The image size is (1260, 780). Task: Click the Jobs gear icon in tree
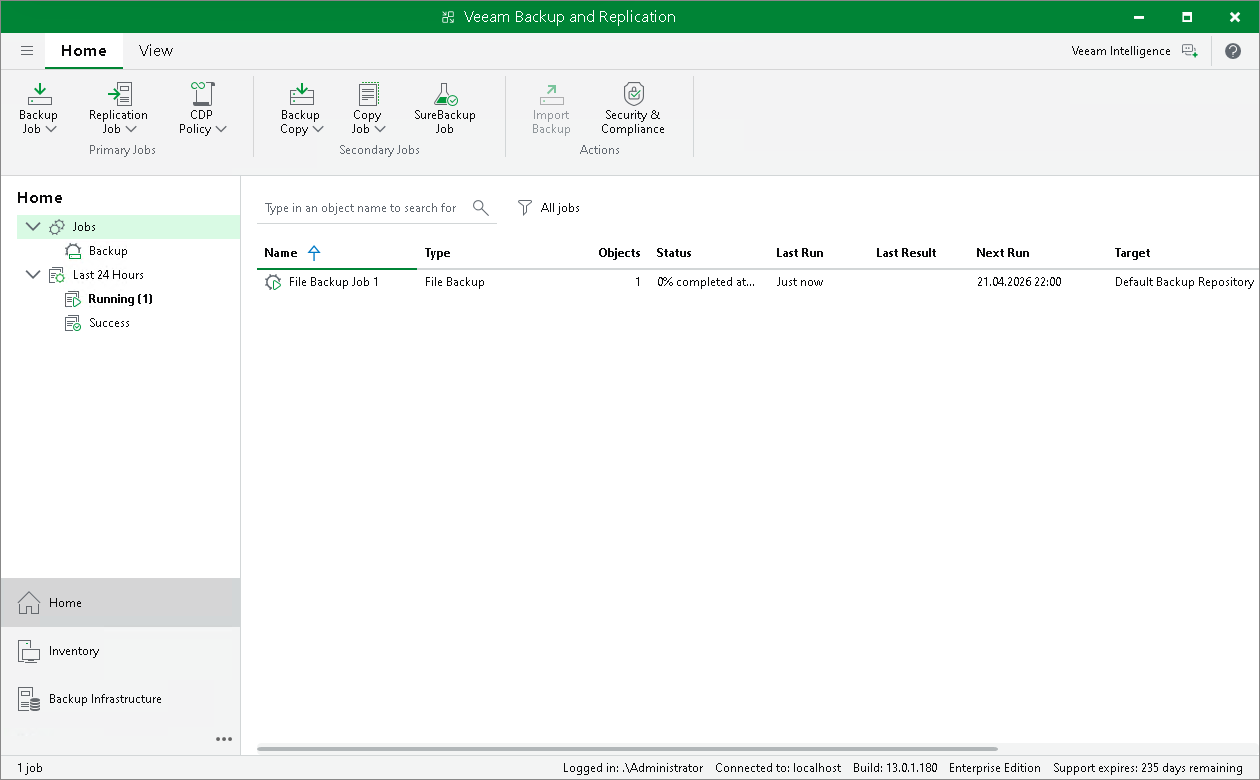pyautogui.click(x=57, y=227)
